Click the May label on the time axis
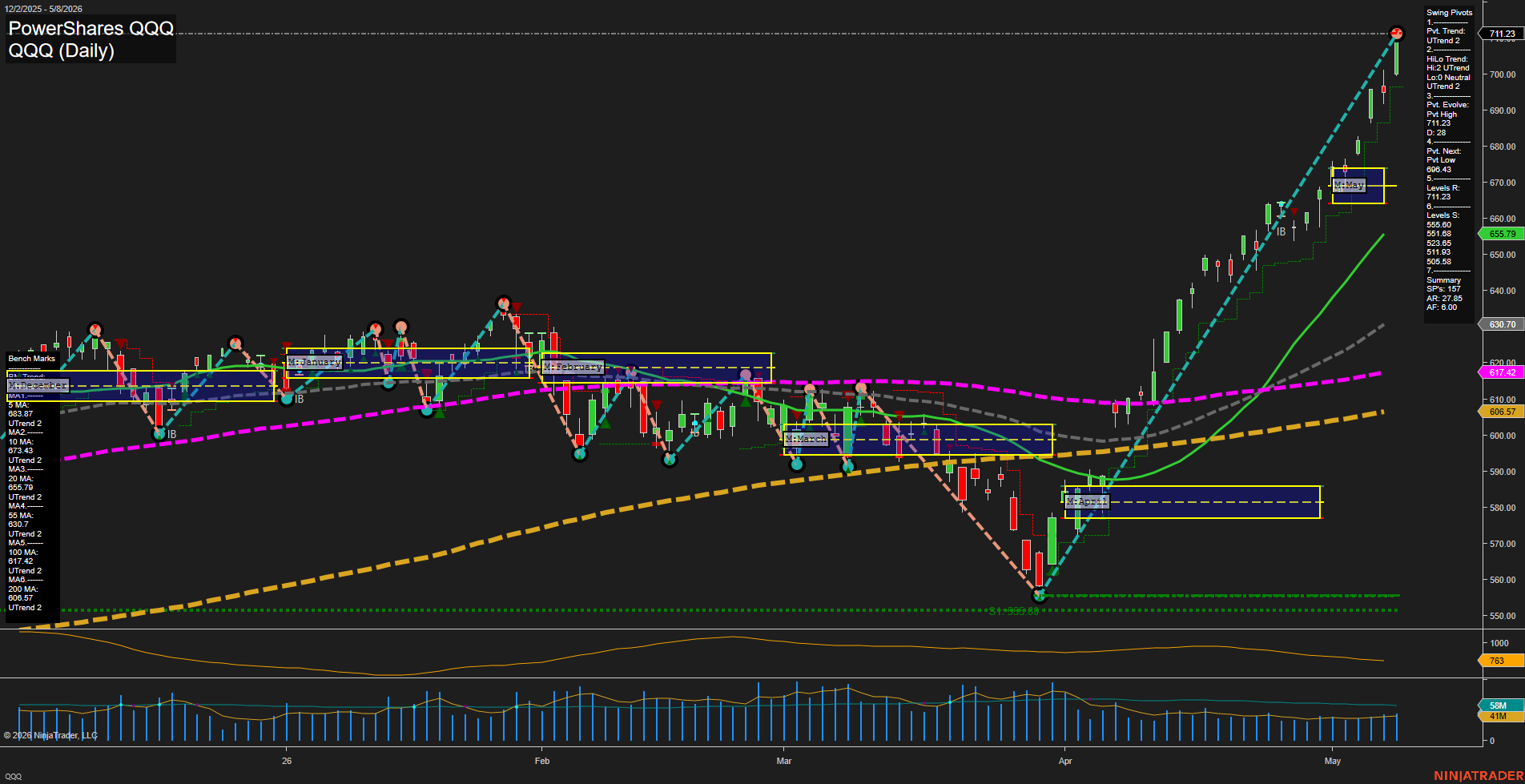The image size is (1525, 784). (x=1333, y=761)
